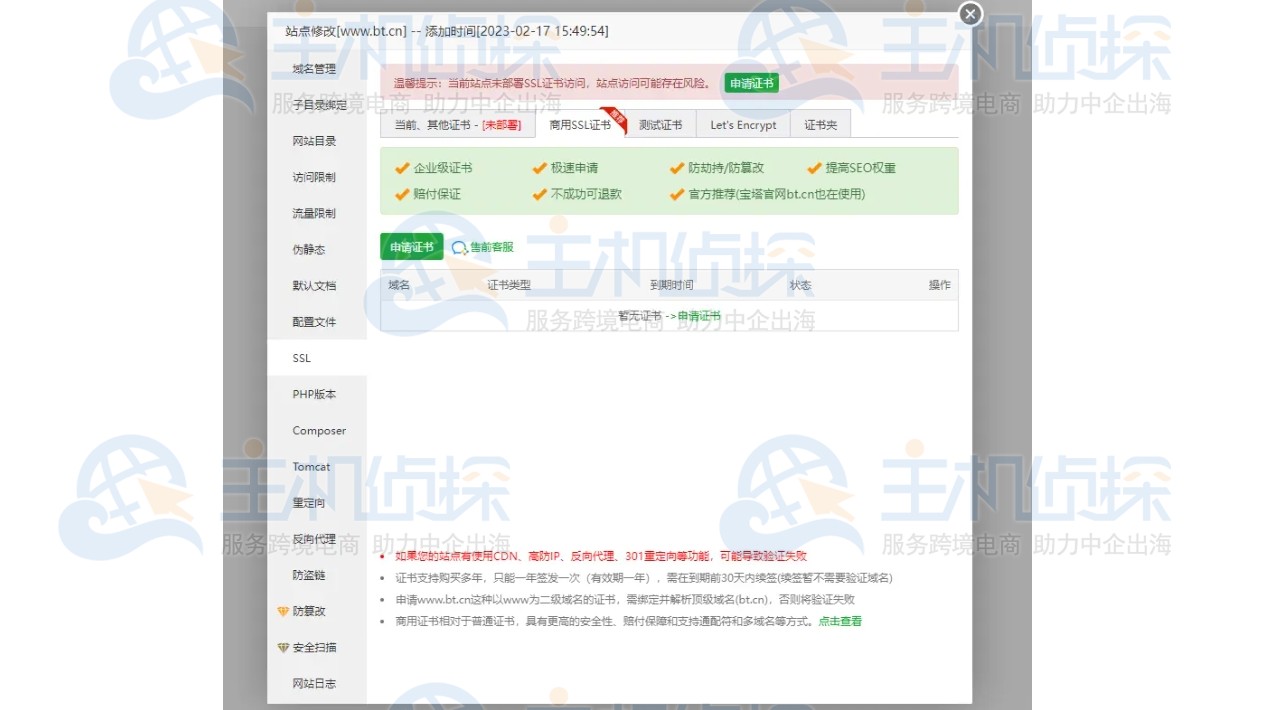Click the shield icon beside 防篡改
The image size is (1265, 710).
284,611
